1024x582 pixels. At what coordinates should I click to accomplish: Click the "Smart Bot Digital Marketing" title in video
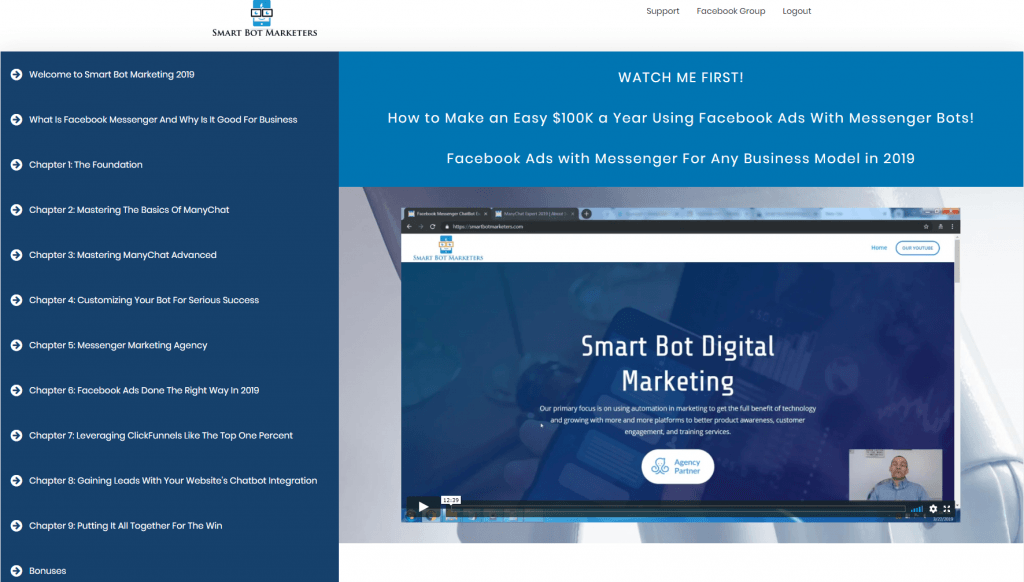click(678, 363)
